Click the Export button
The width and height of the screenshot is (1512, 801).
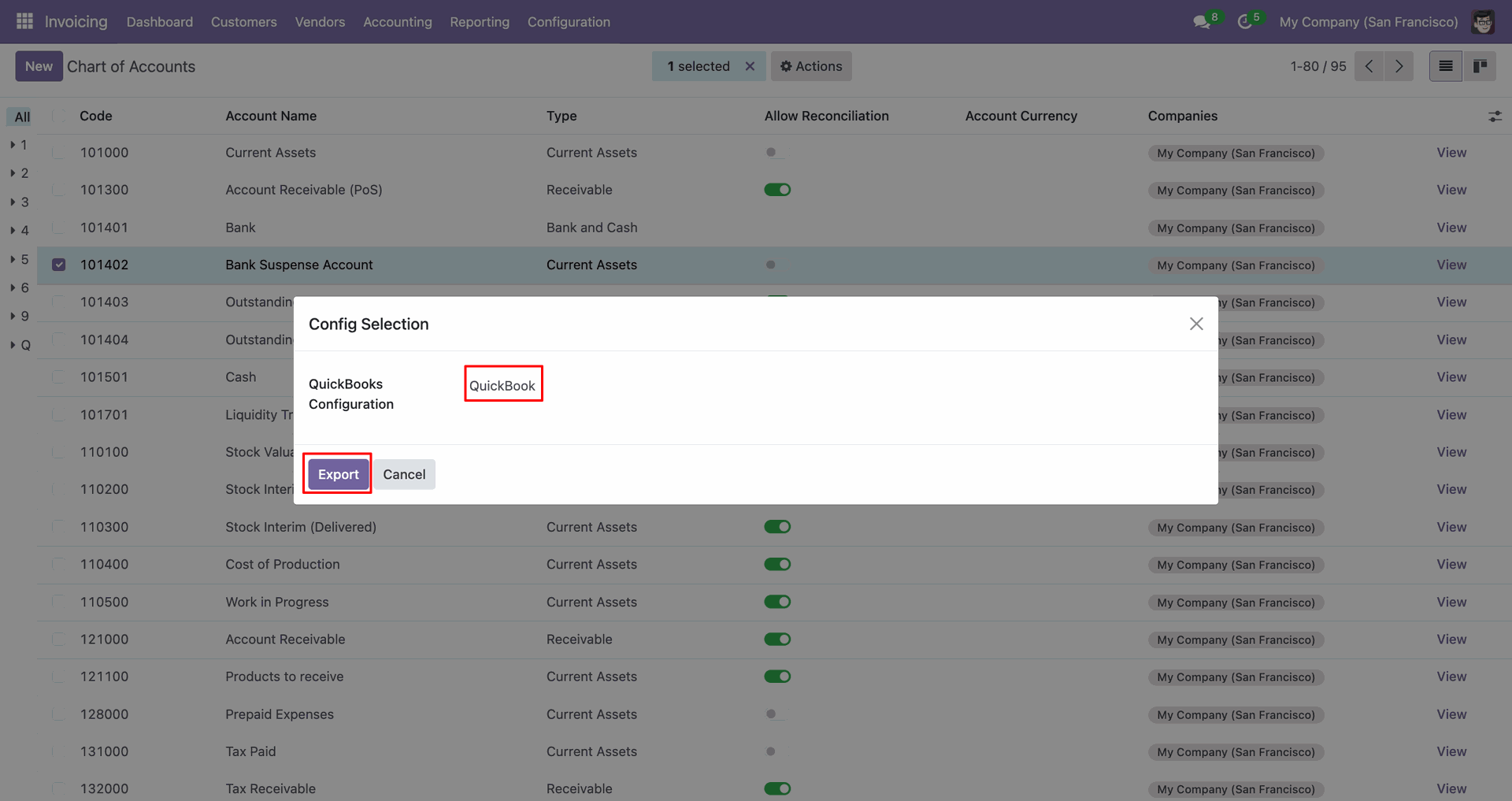338,474
